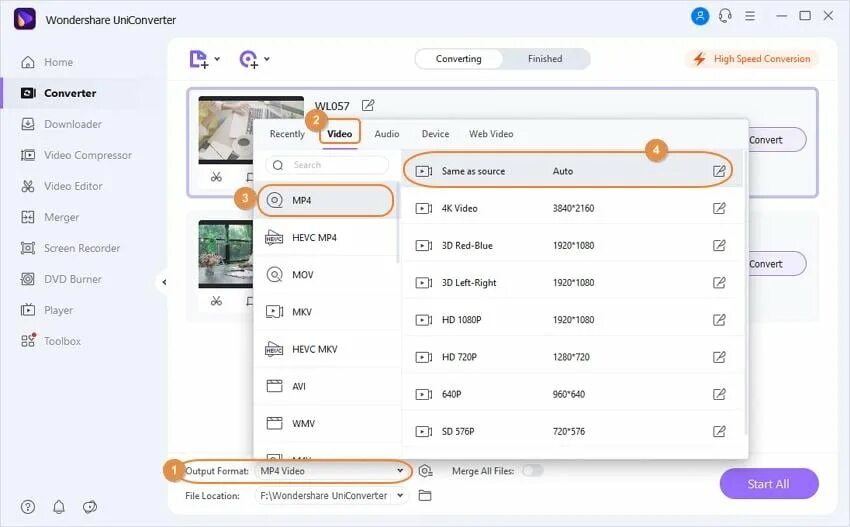Switch to the Web Video tab
Screen dimensions: 850x527
491,134
